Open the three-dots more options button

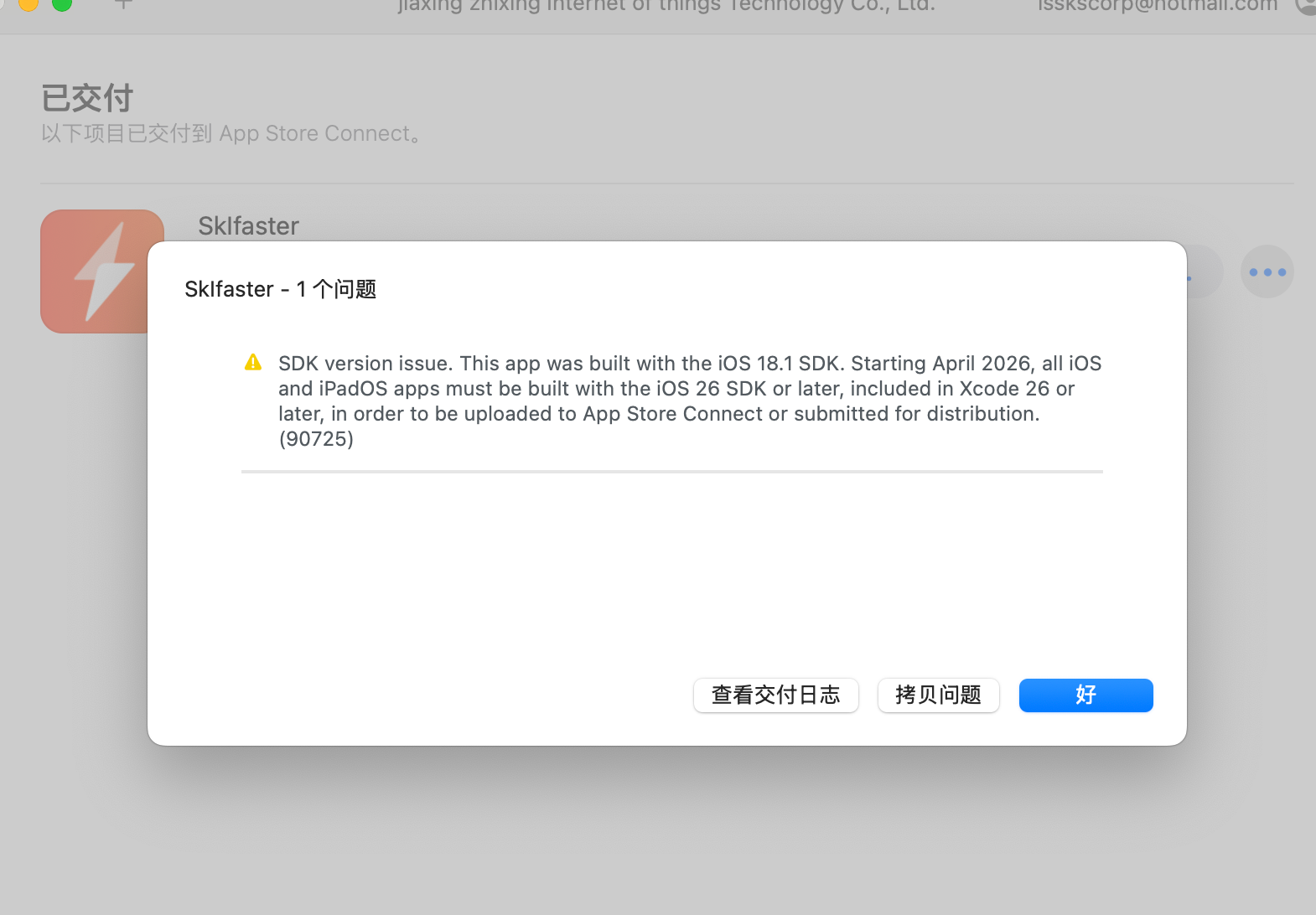(1267, 271)
